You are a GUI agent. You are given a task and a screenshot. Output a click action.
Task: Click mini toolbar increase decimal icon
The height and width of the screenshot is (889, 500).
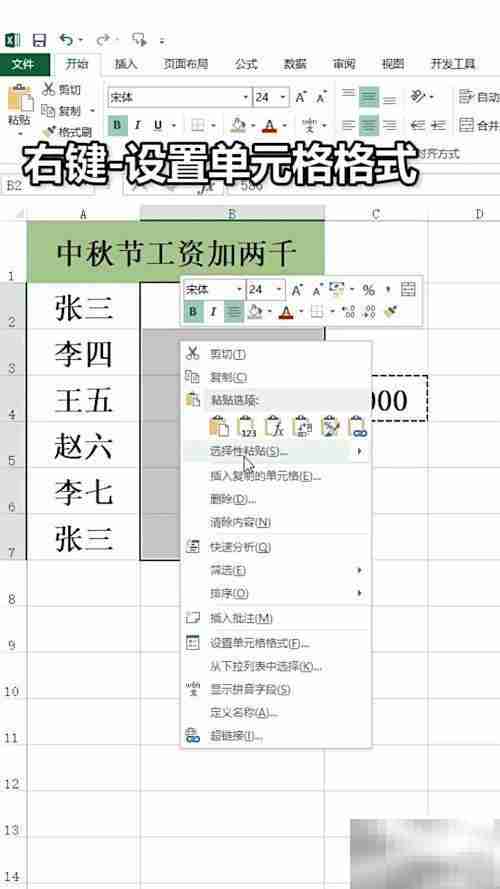coord(348,311)
